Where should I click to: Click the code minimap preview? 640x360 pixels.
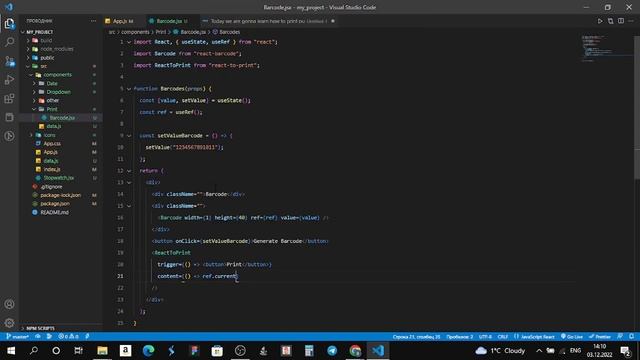coord(606,48)
